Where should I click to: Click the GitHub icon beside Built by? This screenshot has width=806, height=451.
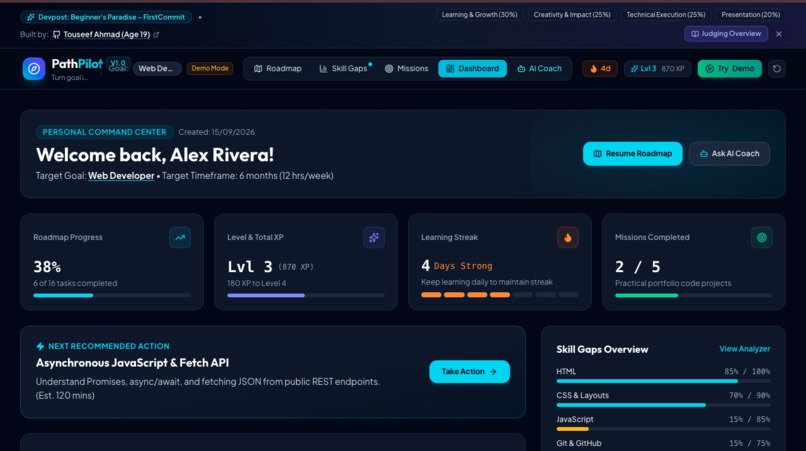coord(57,34)
